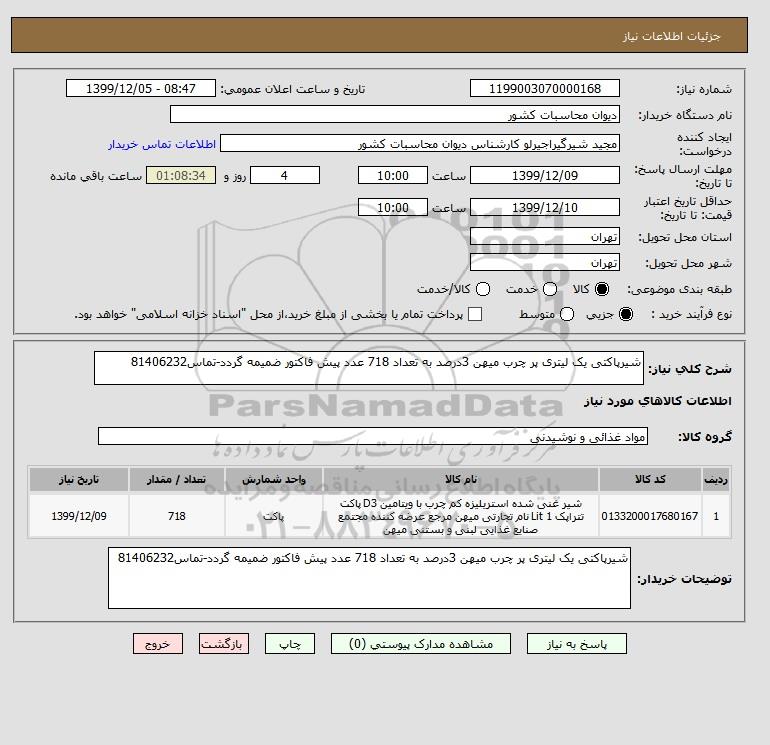Click the کد کالا column header

coord(650,479)
